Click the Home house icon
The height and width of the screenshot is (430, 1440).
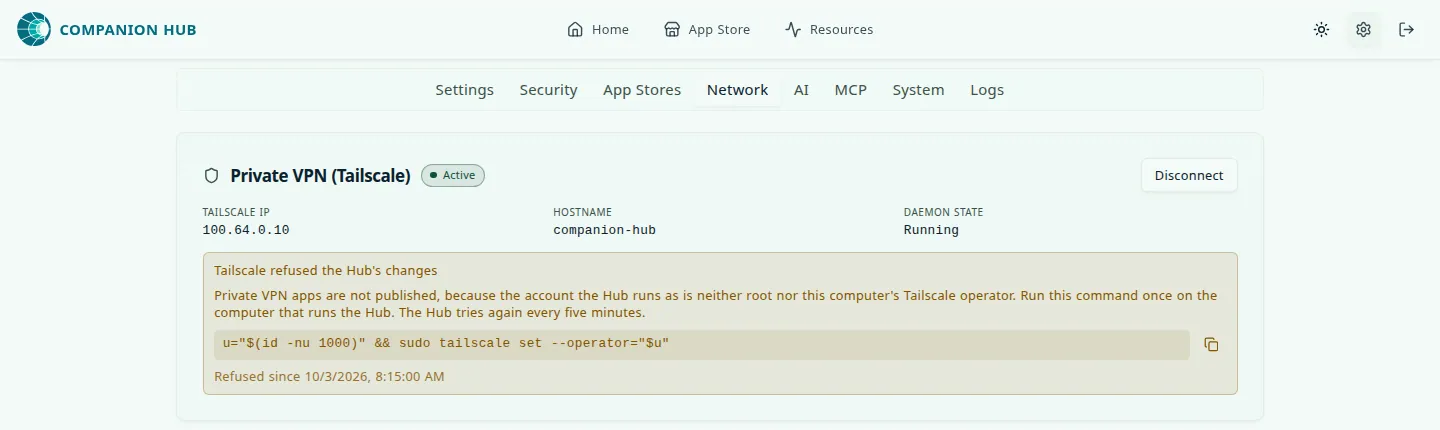tap(575, 30)
